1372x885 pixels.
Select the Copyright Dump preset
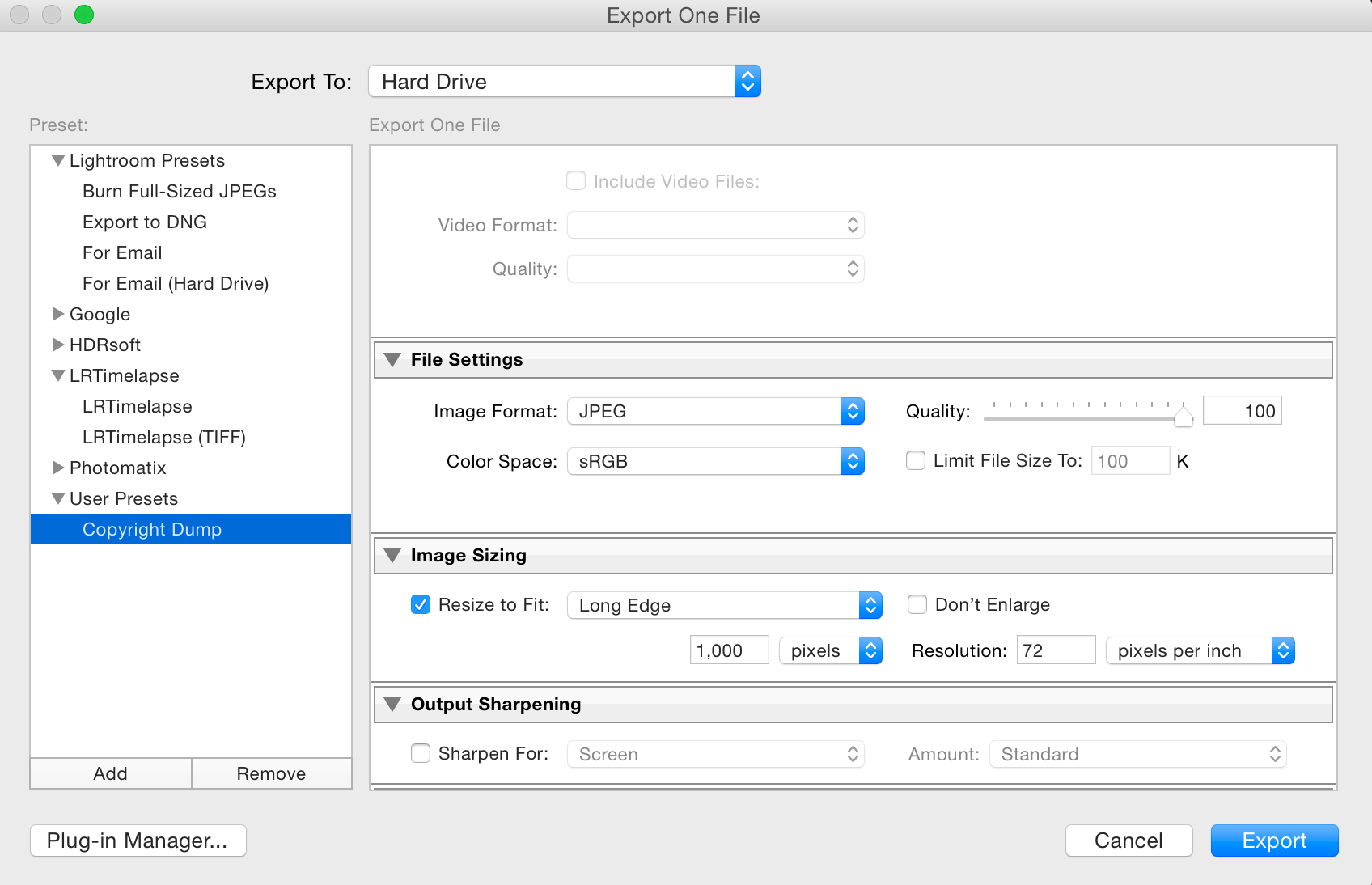point(191,529)
